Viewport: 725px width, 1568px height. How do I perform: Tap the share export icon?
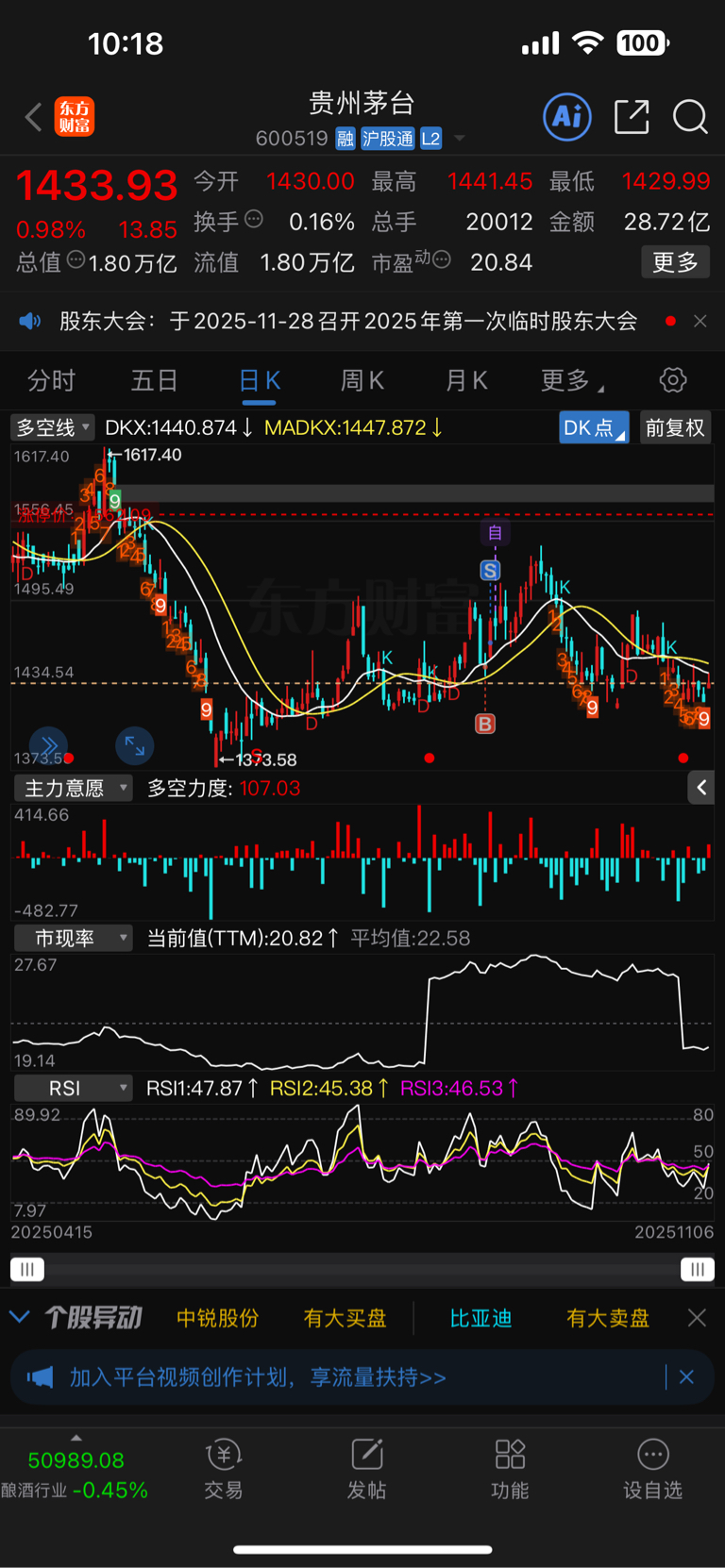[632, 117]
